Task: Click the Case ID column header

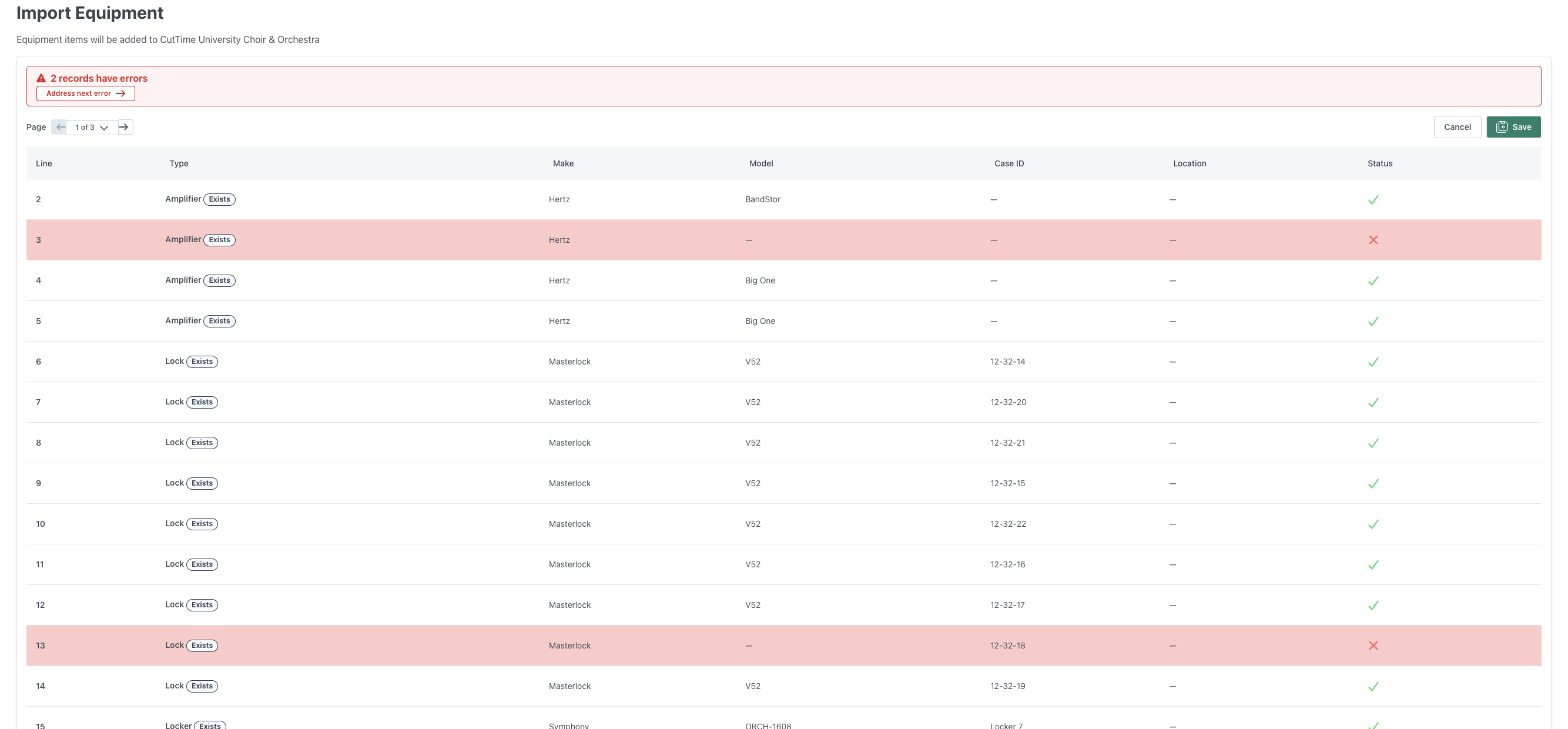Action: coord(1009,164)
